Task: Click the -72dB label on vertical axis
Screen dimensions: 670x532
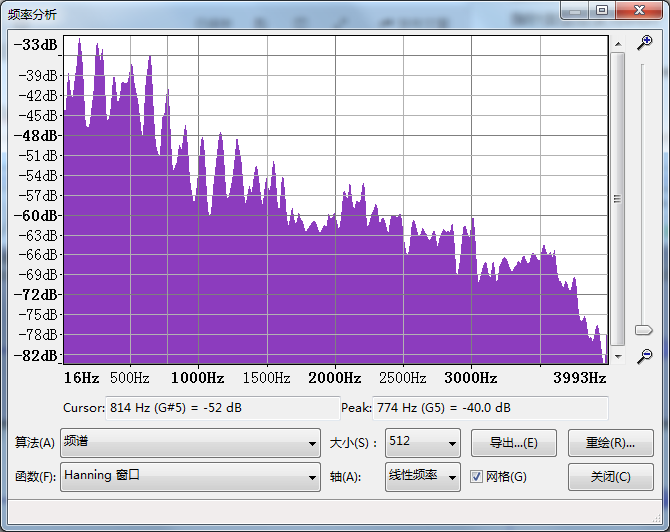Action: (36, 294)
